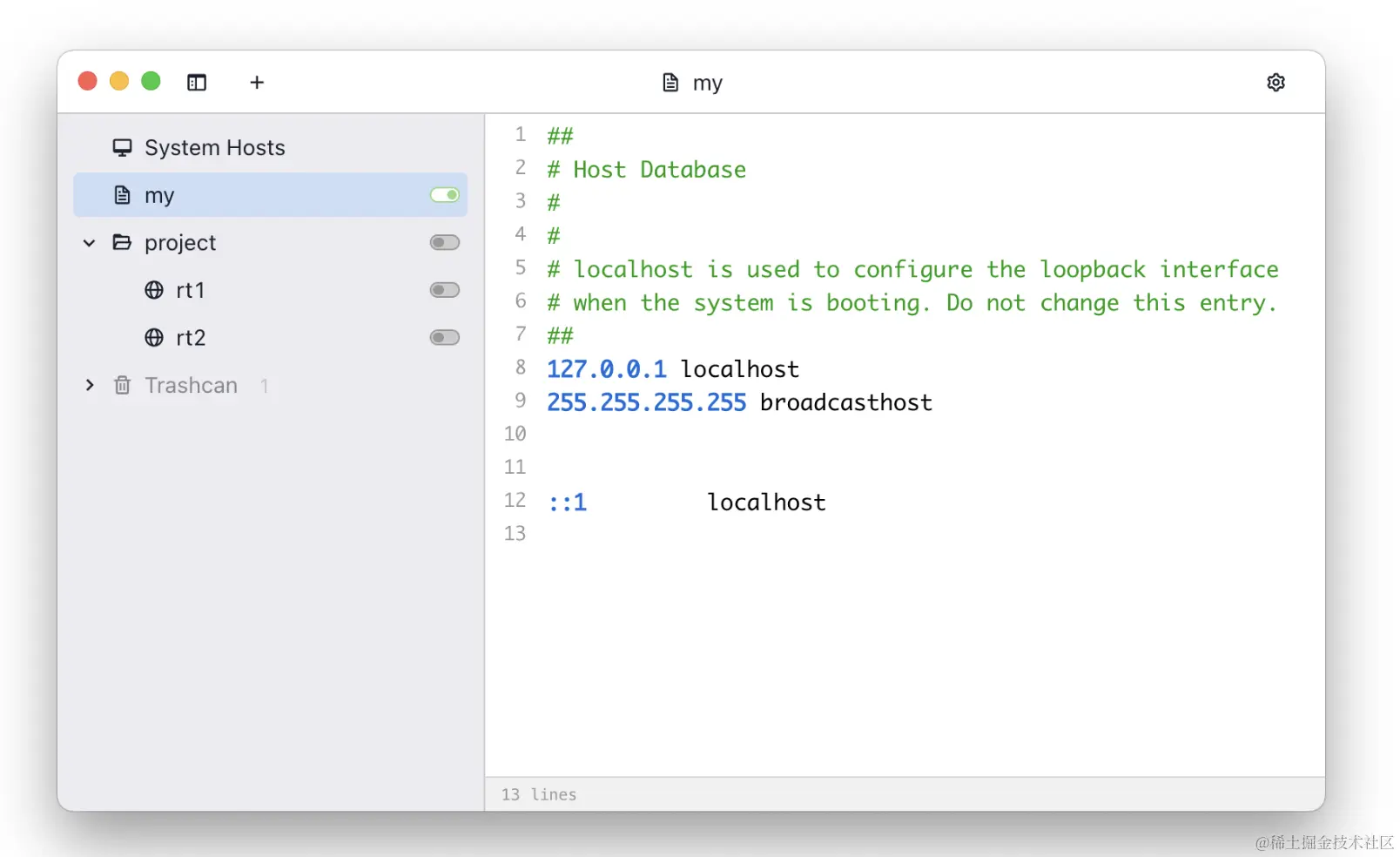Click 'localhost' after 127.0.0.1
The height and width of the screenshot is (857, 1400).
(x=740, y=369)
